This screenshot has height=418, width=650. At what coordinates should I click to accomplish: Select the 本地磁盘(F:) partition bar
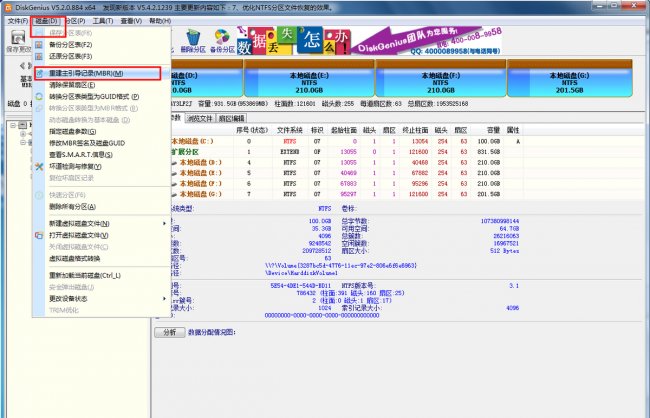click(441, 78)
